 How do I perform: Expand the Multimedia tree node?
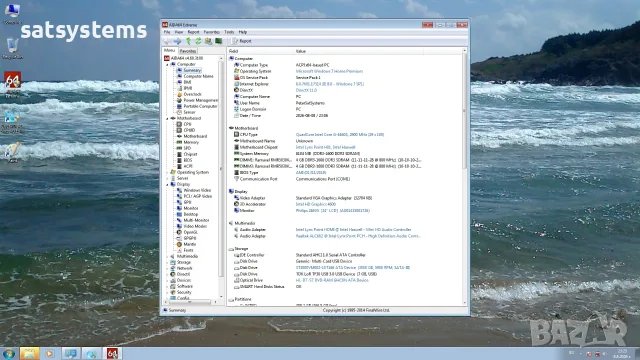coord(167,256)
